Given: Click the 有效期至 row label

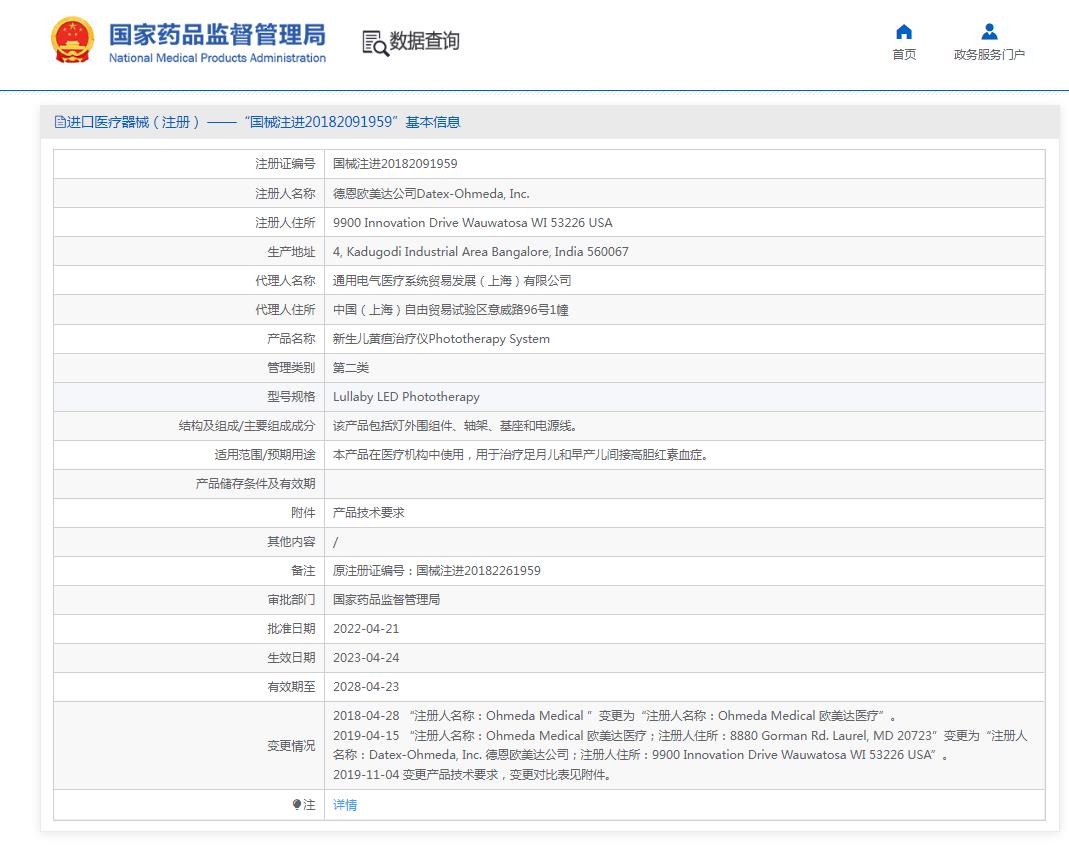Looking at the screenshot, I should pos(291,687).
